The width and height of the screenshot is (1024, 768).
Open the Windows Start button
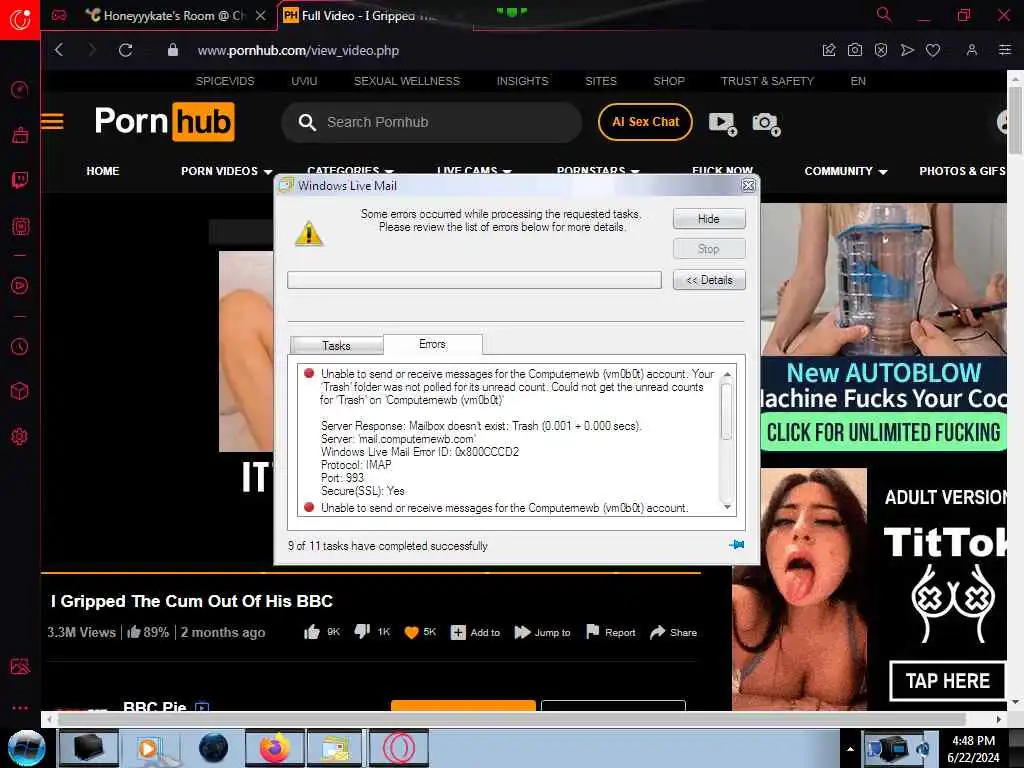[26, 748]
